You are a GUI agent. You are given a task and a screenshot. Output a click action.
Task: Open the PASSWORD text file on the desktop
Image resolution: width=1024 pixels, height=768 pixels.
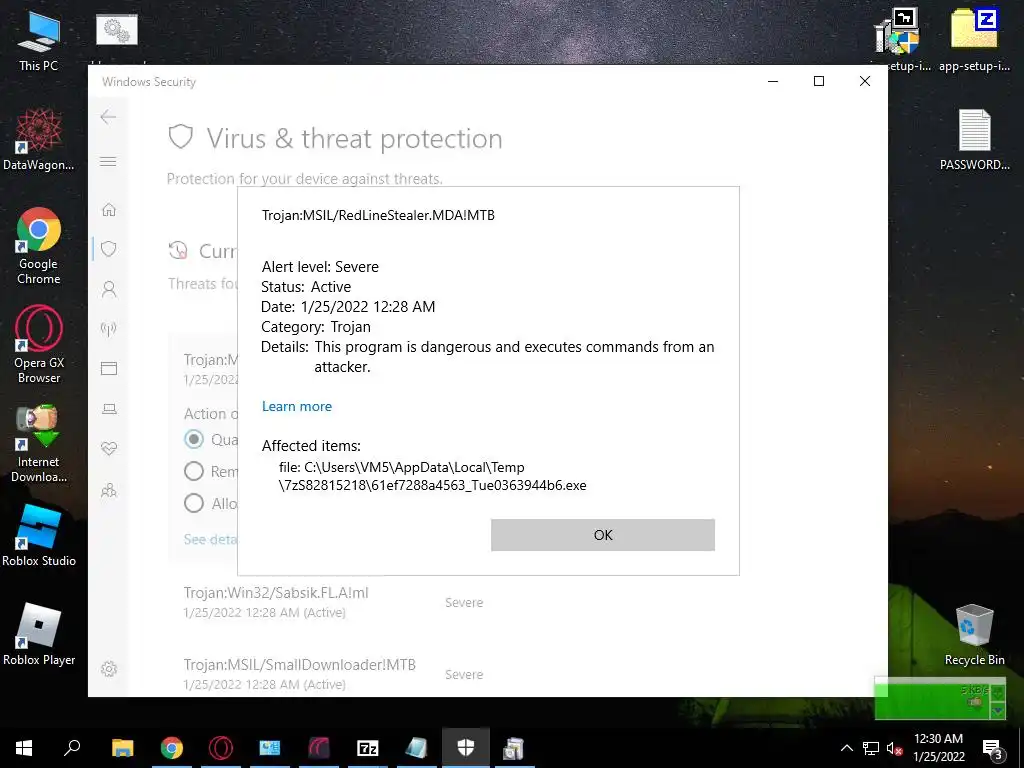point(974,140)
